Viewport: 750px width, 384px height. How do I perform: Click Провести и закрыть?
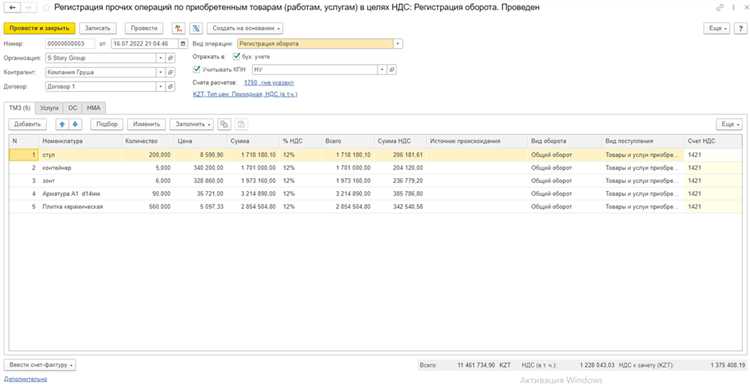39,28
